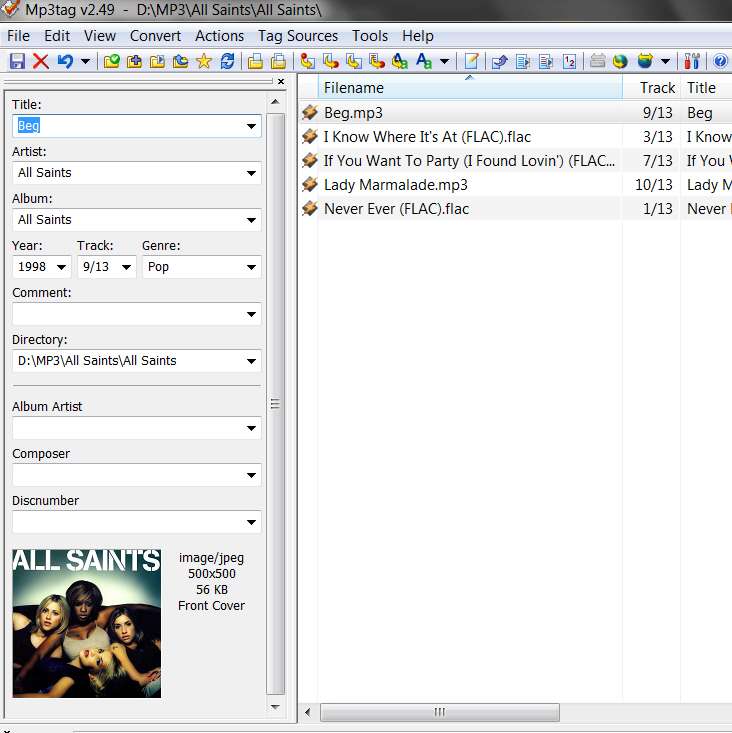Click the yellow star favorites icon
The image size is (732, 733).
coord(204,61)
